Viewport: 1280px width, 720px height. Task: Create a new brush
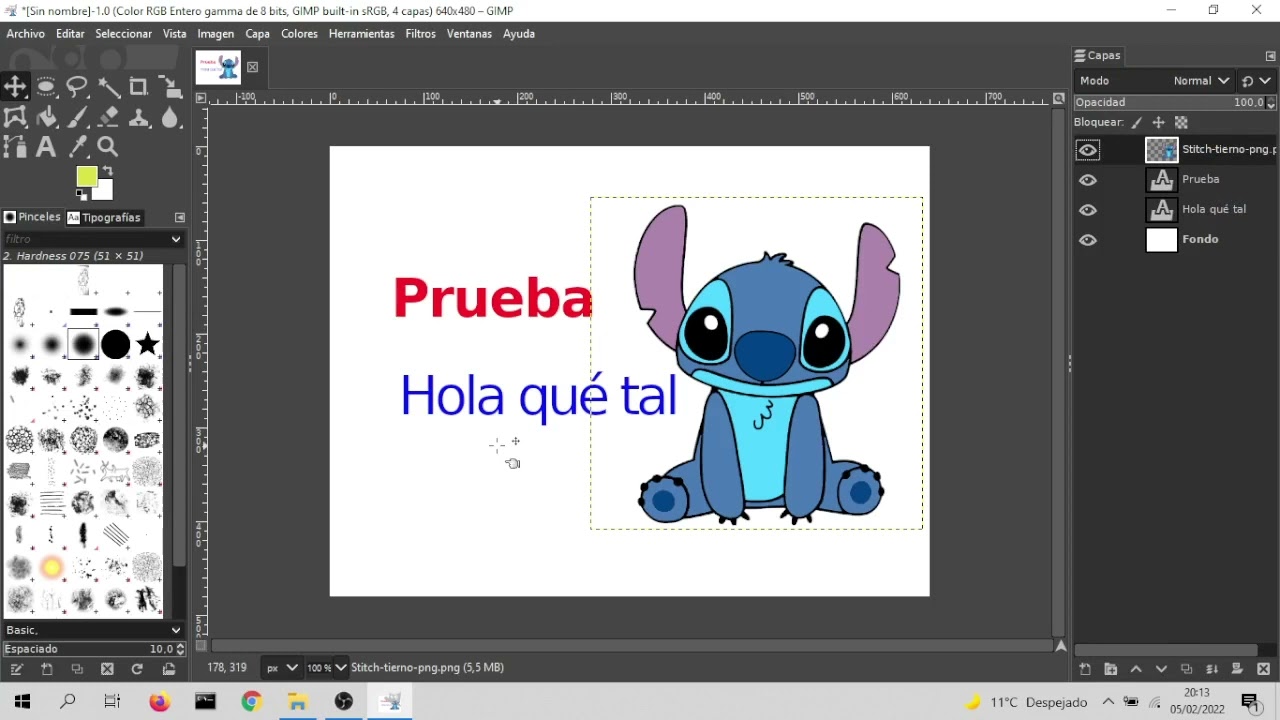tap(47, 669)
